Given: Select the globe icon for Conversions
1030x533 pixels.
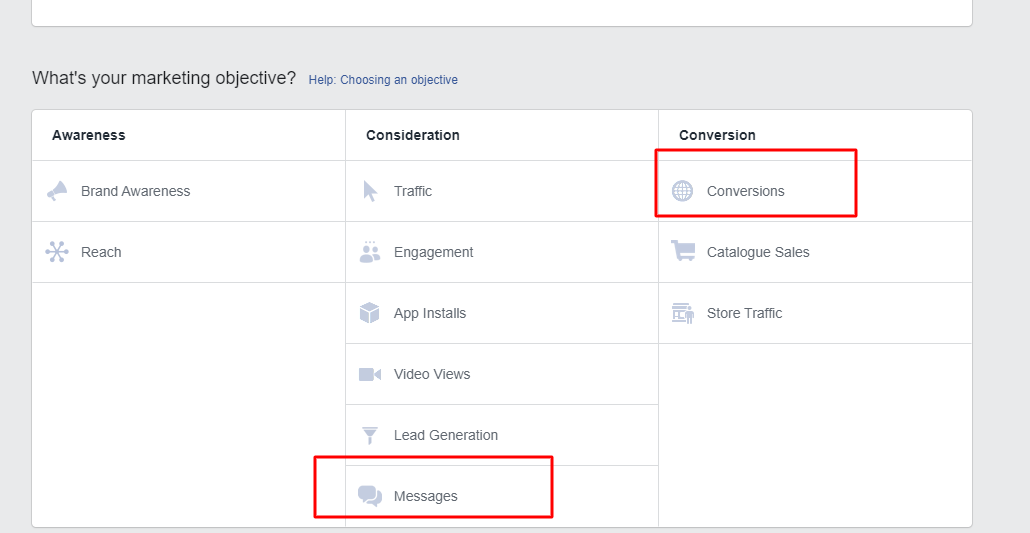Looking at the screenshot, I should click(x=682, y=191).
